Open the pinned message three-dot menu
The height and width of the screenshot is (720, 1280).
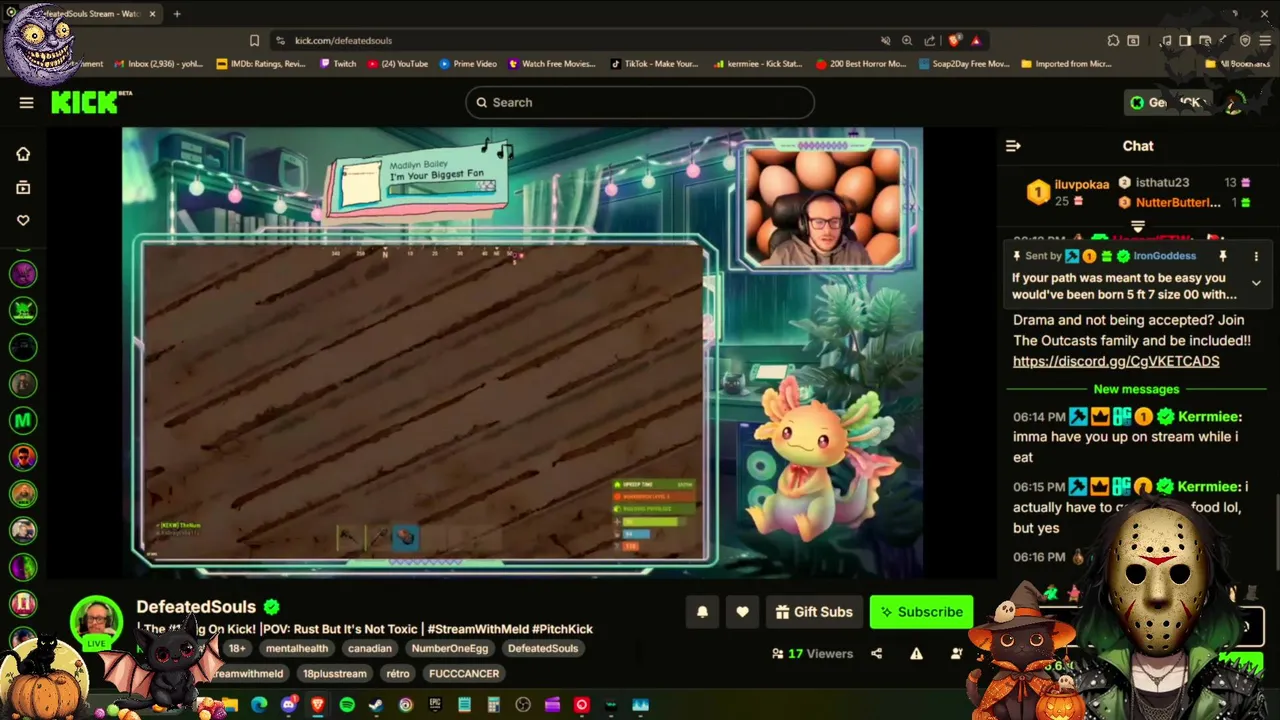(1256, 256)
